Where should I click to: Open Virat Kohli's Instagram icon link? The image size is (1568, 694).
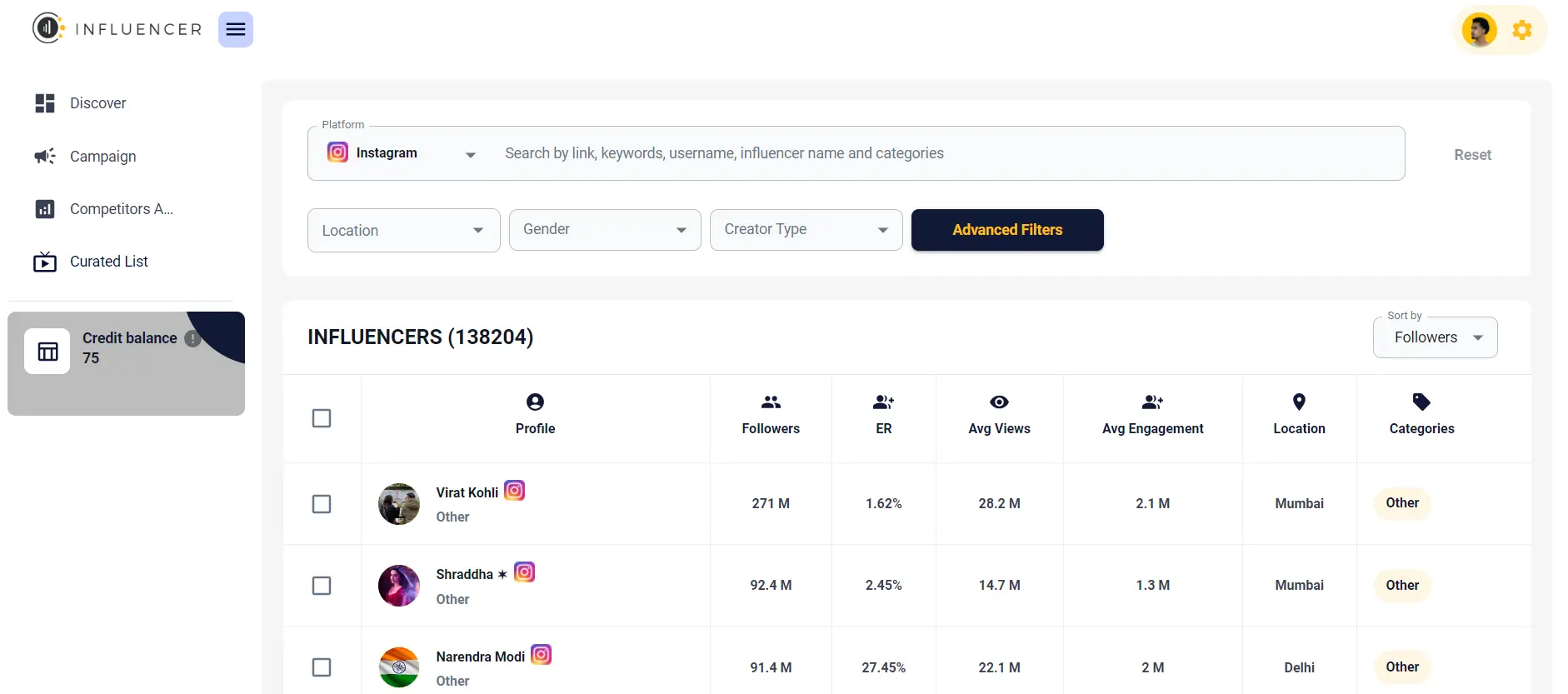point(515,491)
